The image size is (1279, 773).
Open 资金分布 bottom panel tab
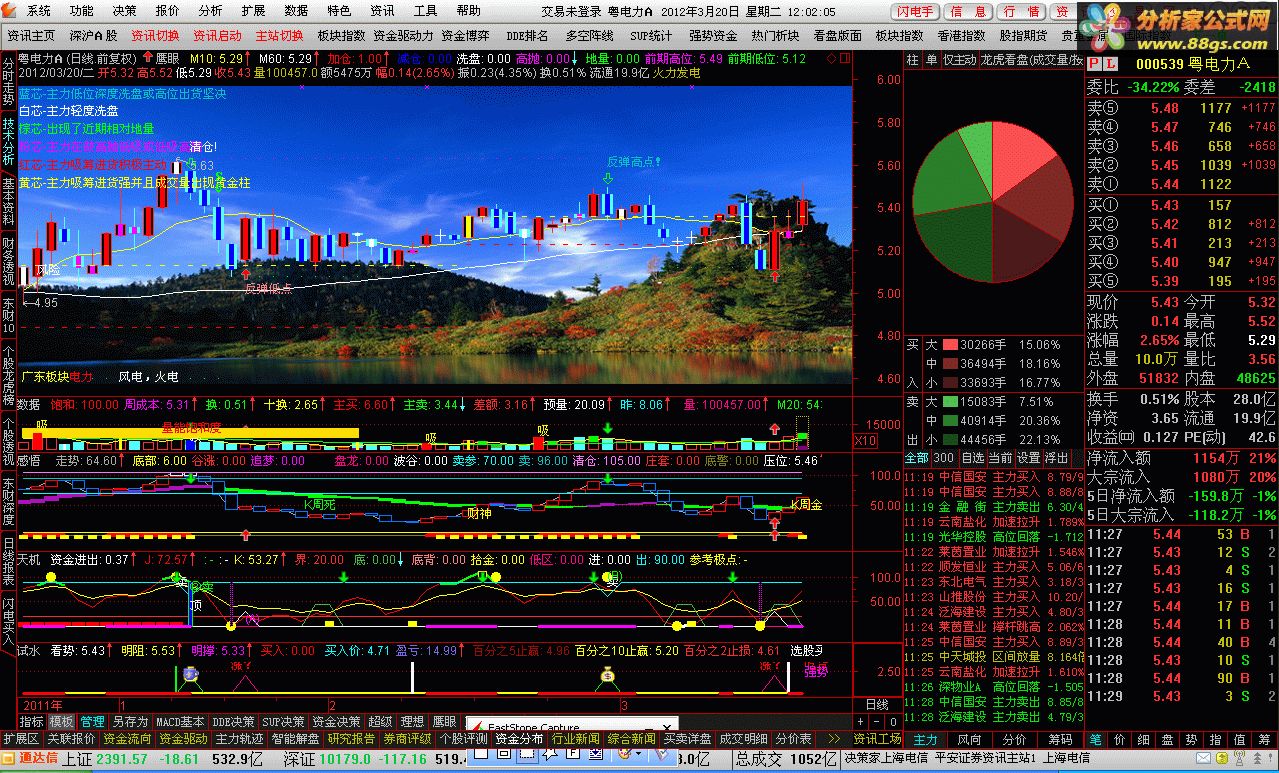point(519,739)
